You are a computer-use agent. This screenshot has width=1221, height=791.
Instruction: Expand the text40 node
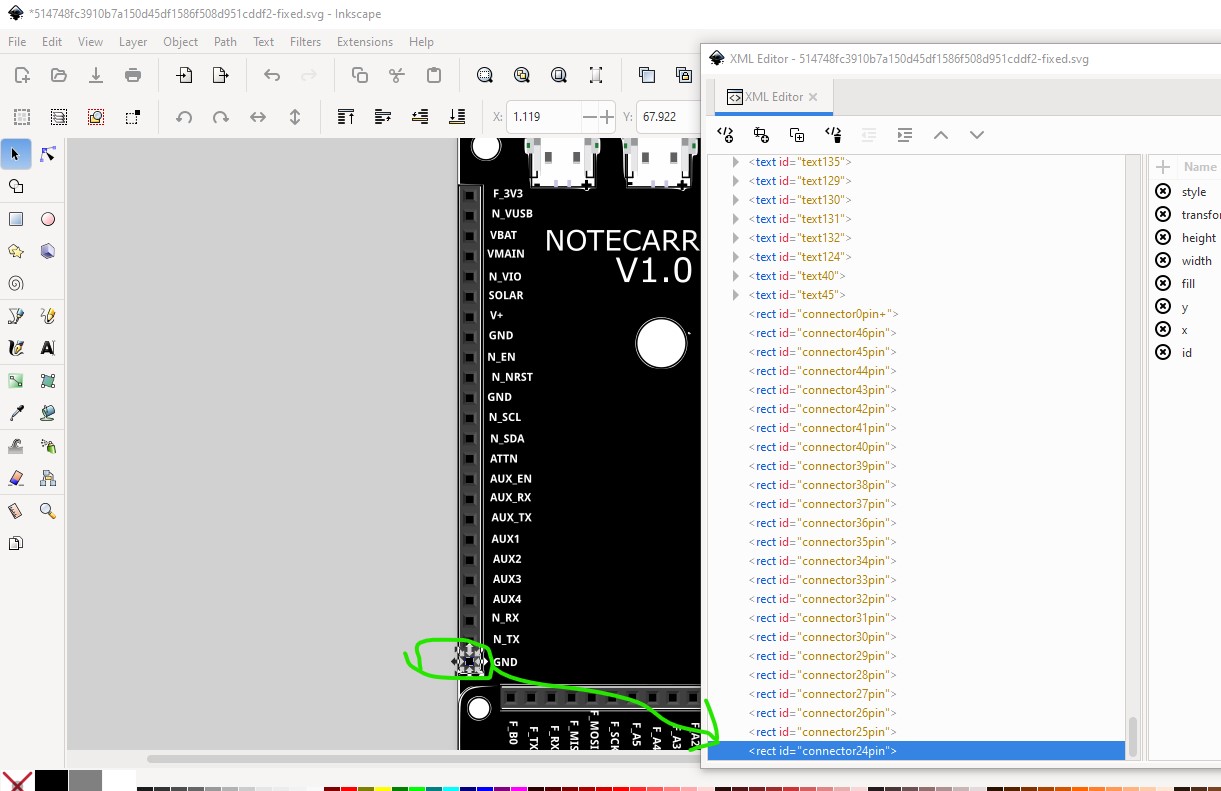coord(736,275)
